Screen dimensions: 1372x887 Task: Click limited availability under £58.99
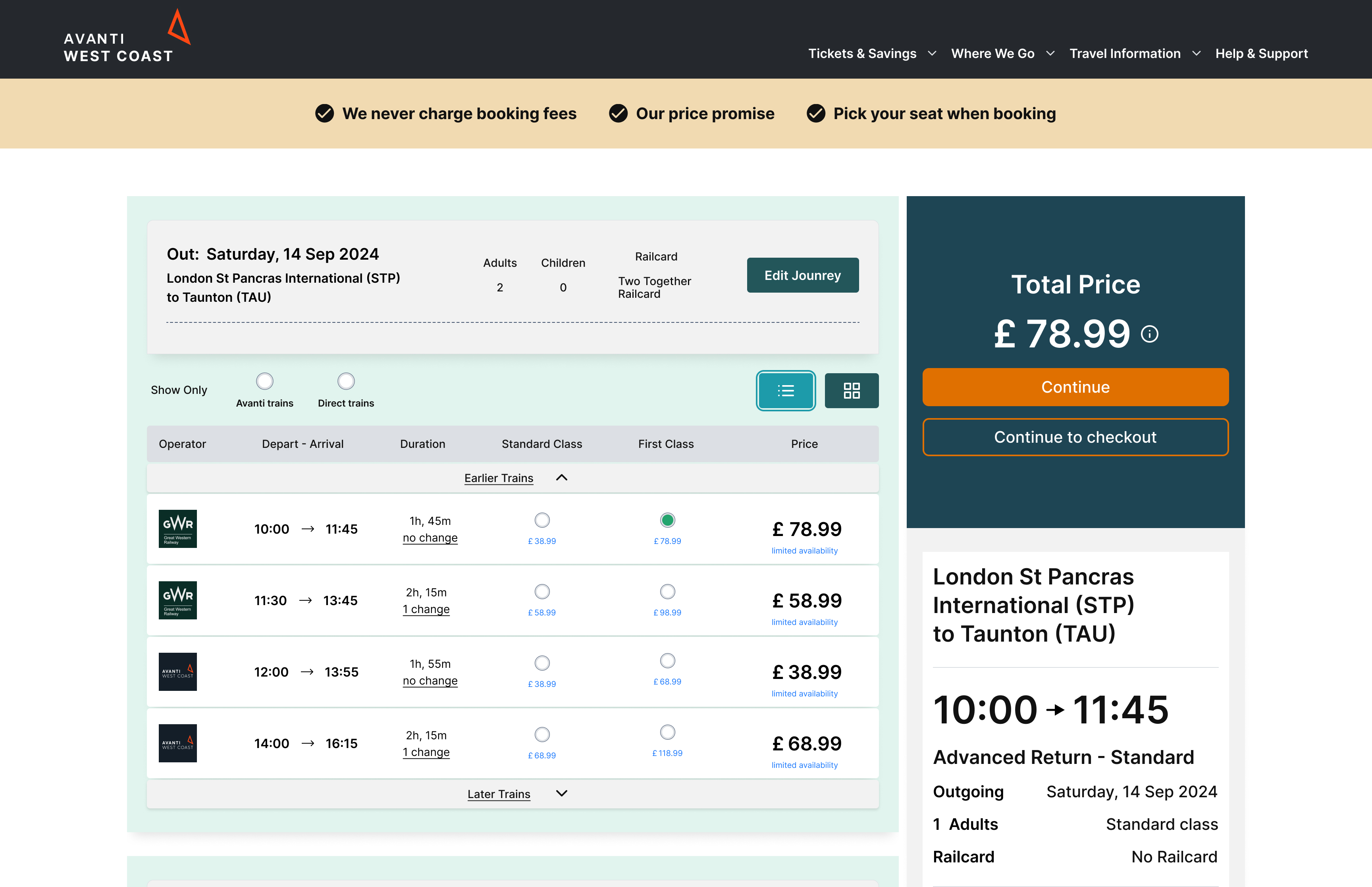[x=804, y=622]
